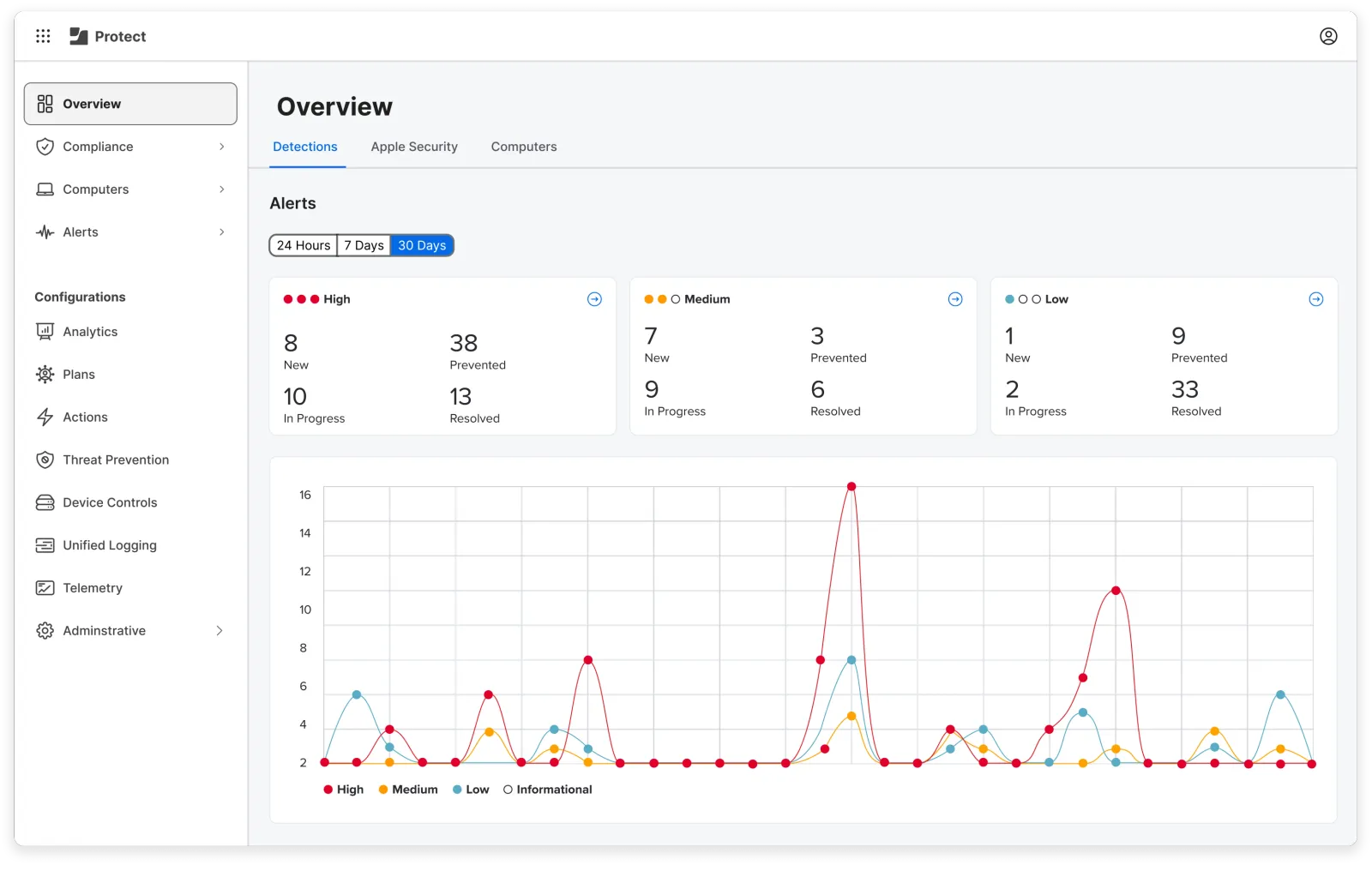Open the user account menu
Viewport: 1372px width, 871px height.
tap(1327, 36)
